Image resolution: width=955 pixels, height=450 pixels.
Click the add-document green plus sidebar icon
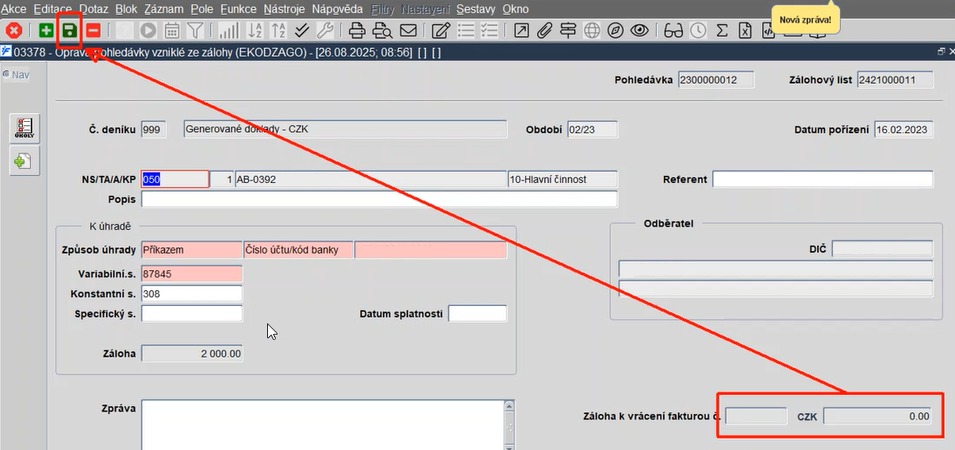click(x=25, y=161)
